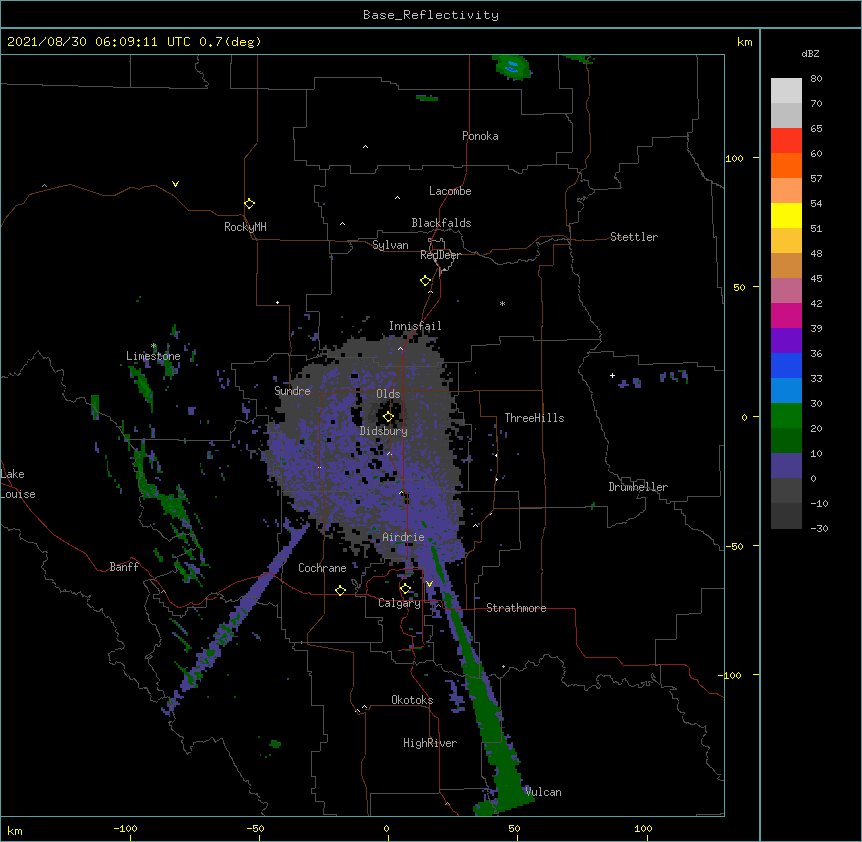Click the yellow diamond marker above RockyMH
The image size is (862, 842).
[249, 204]
